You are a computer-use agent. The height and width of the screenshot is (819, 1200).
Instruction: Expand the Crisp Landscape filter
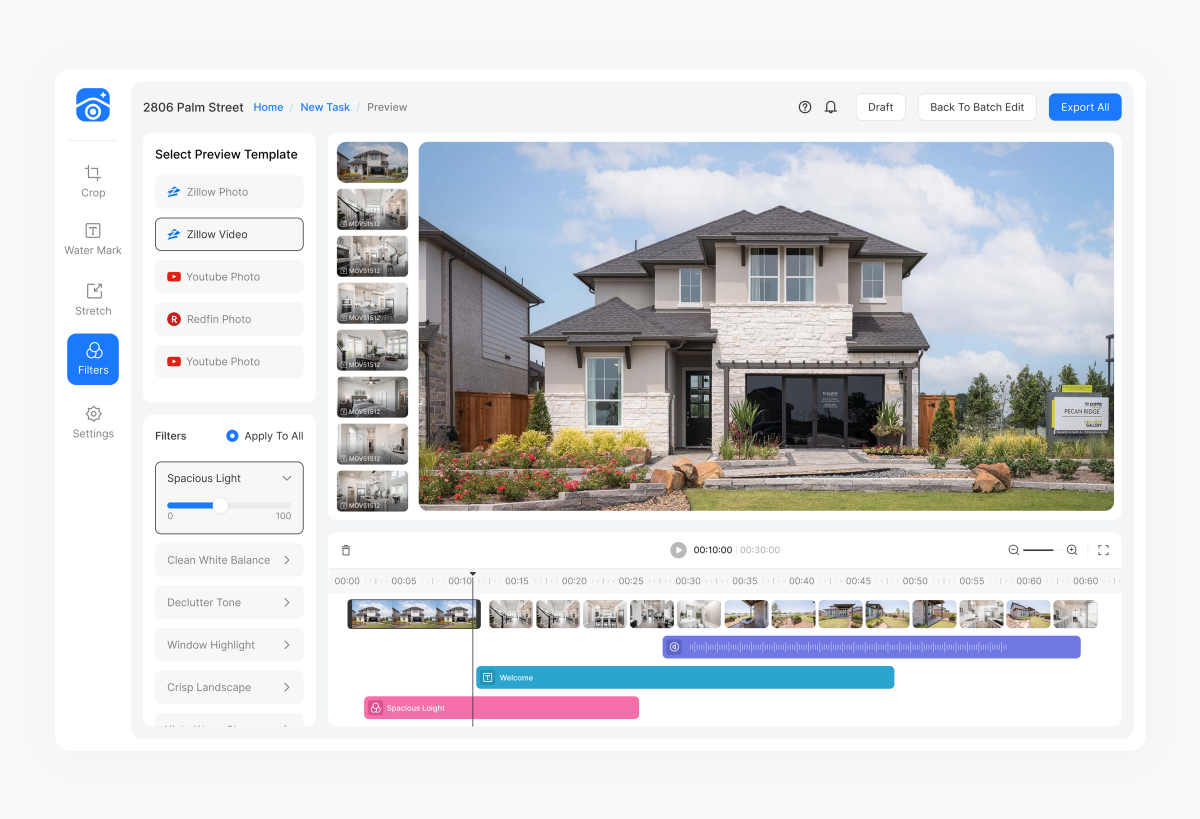coord(229,687)
